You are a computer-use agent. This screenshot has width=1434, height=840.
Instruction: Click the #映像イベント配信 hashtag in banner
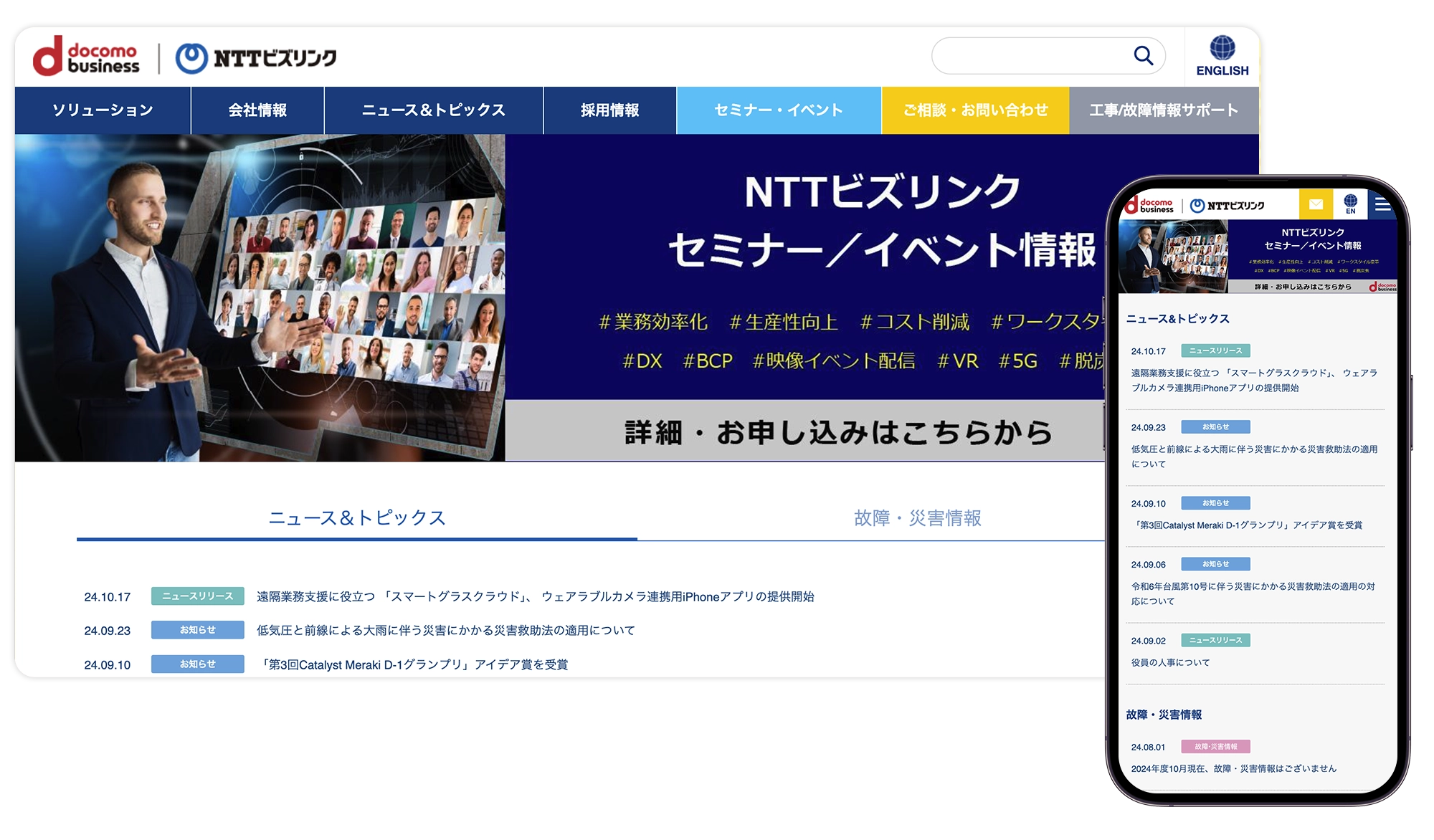[x=834, y=361]
